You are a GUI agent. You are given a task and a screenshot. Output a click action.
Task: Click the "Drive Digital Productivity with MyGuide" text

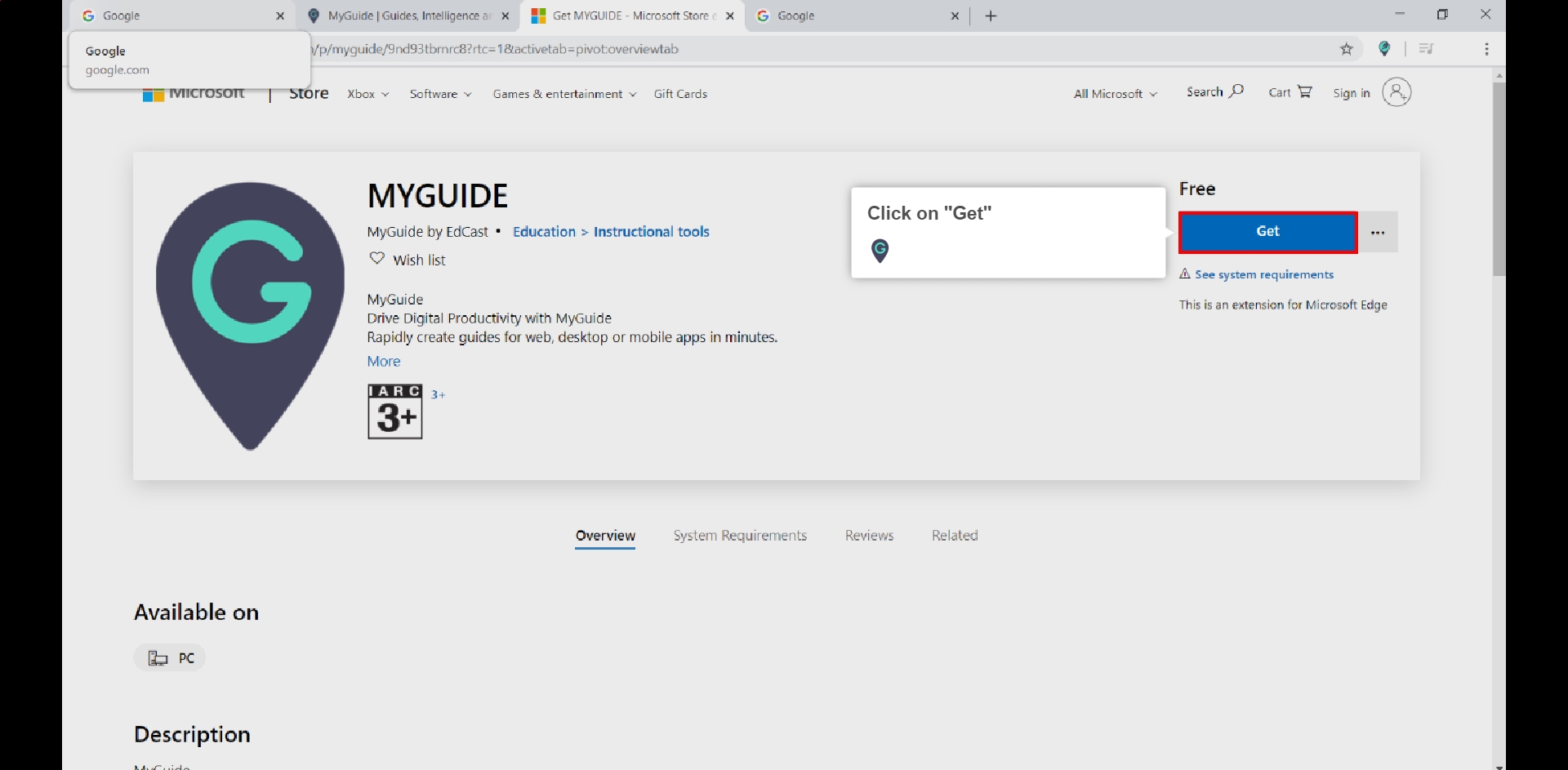489,318
